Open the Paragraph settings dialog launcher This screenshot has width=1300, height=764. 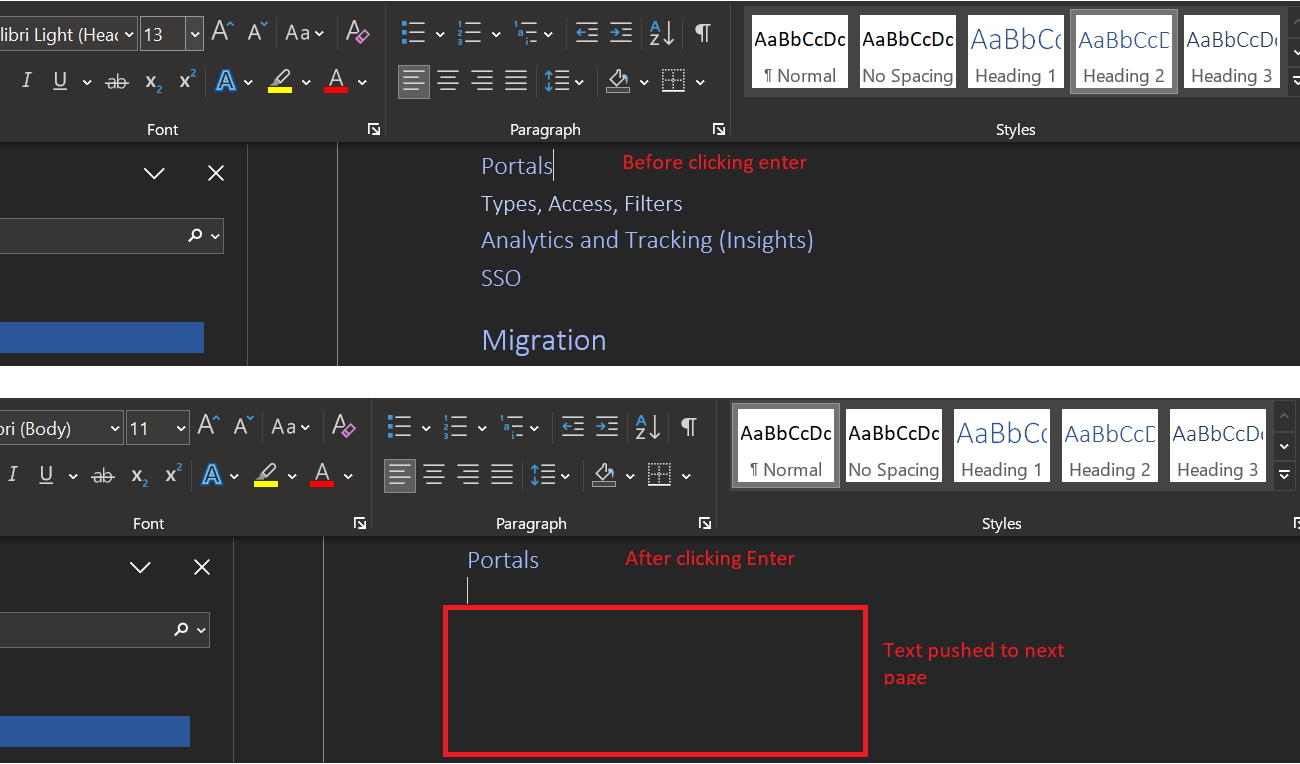coord(719,129)
